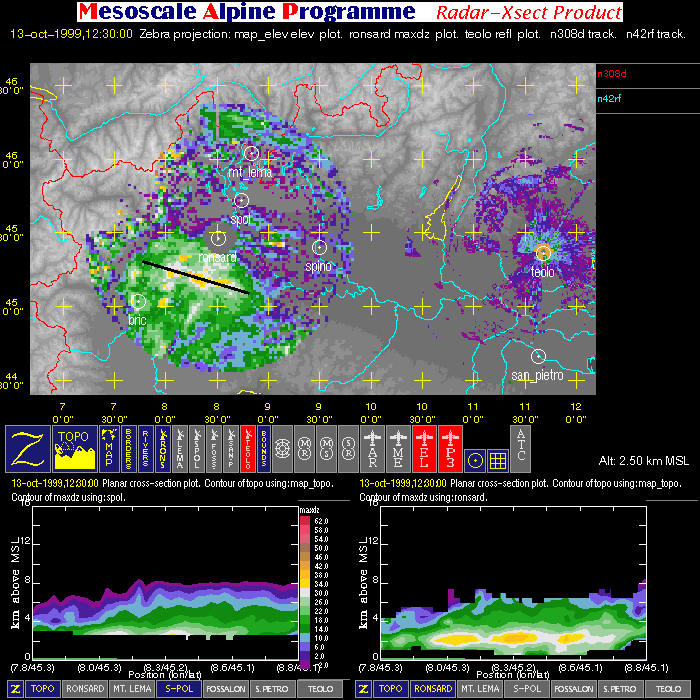
Task: Click the teolo radar site on map
Action: point(543,252)
